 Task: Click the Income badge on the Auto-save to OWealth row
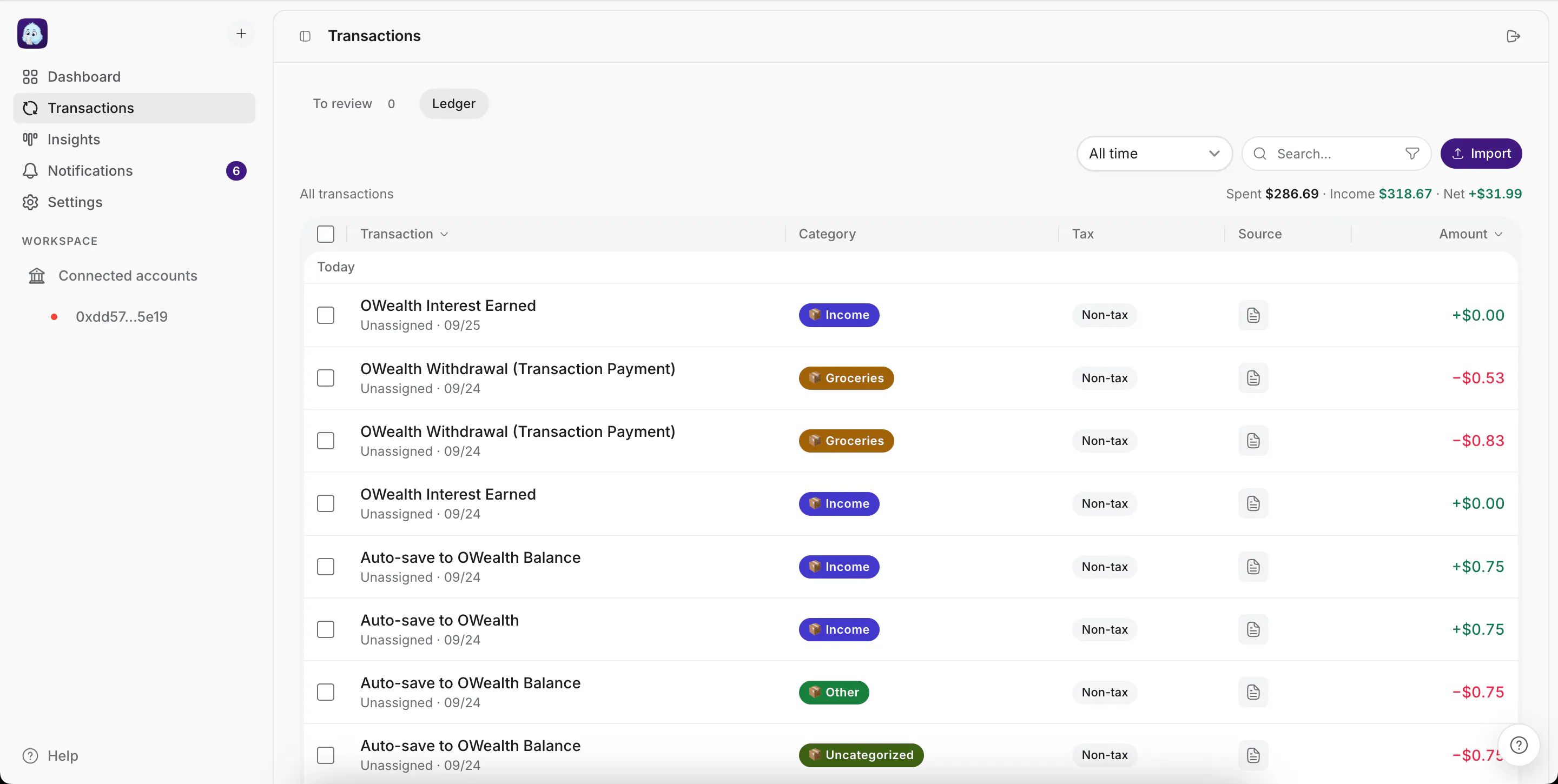(839, 629)
